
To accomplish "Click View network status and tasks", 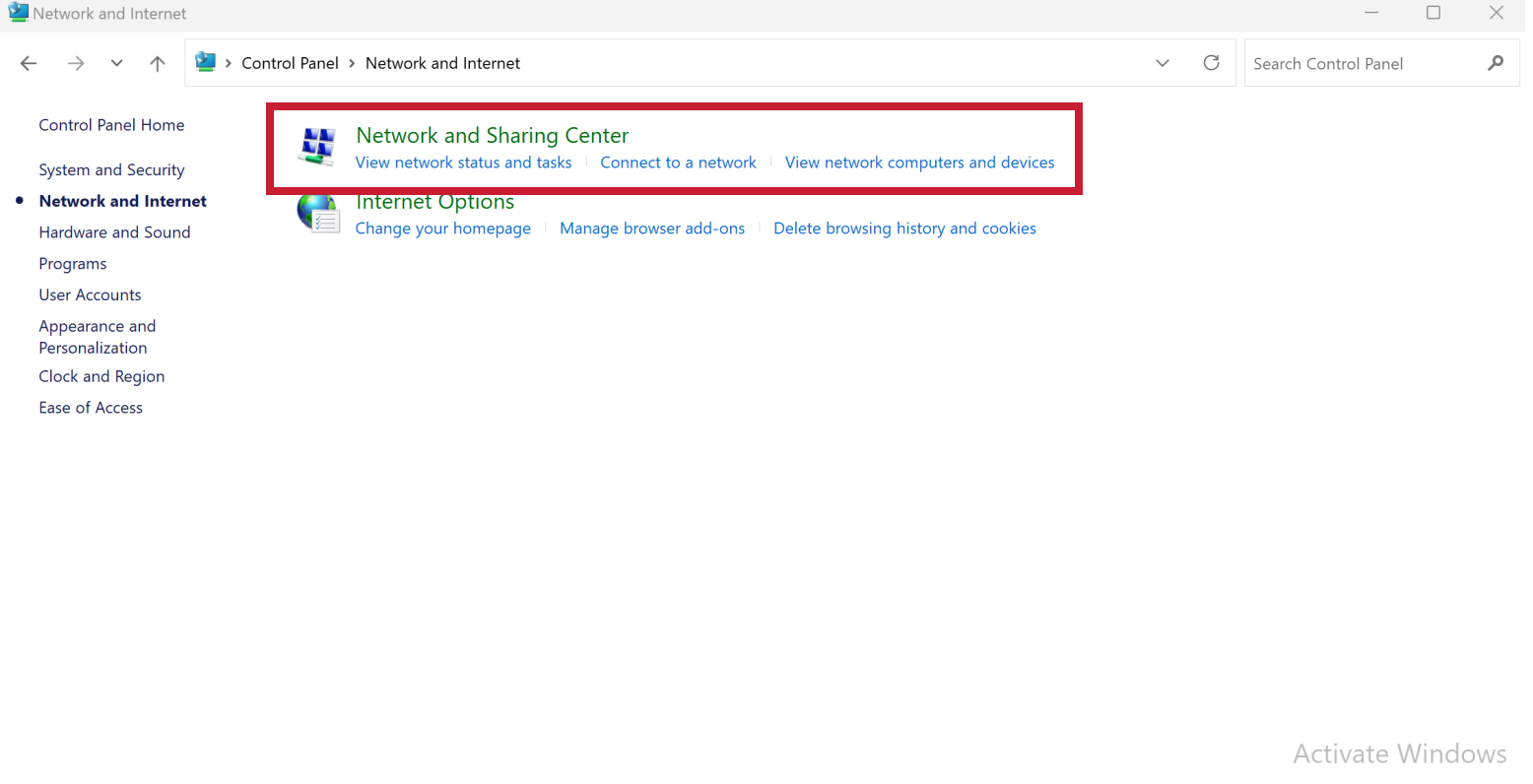I will (x=463, y=163).
